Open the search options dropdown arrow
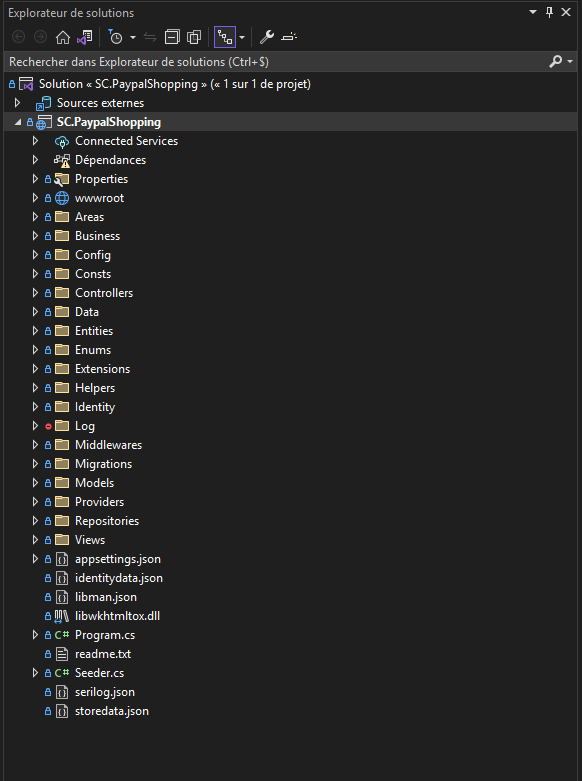This screenshot has width=582, height=781. pyautogui.click(x=570, y=61)
